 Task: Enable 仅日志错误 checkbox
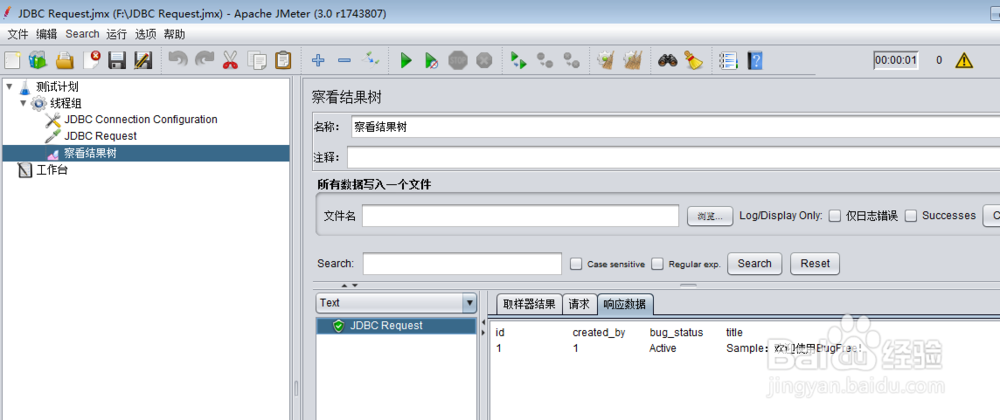coord(835,216)
